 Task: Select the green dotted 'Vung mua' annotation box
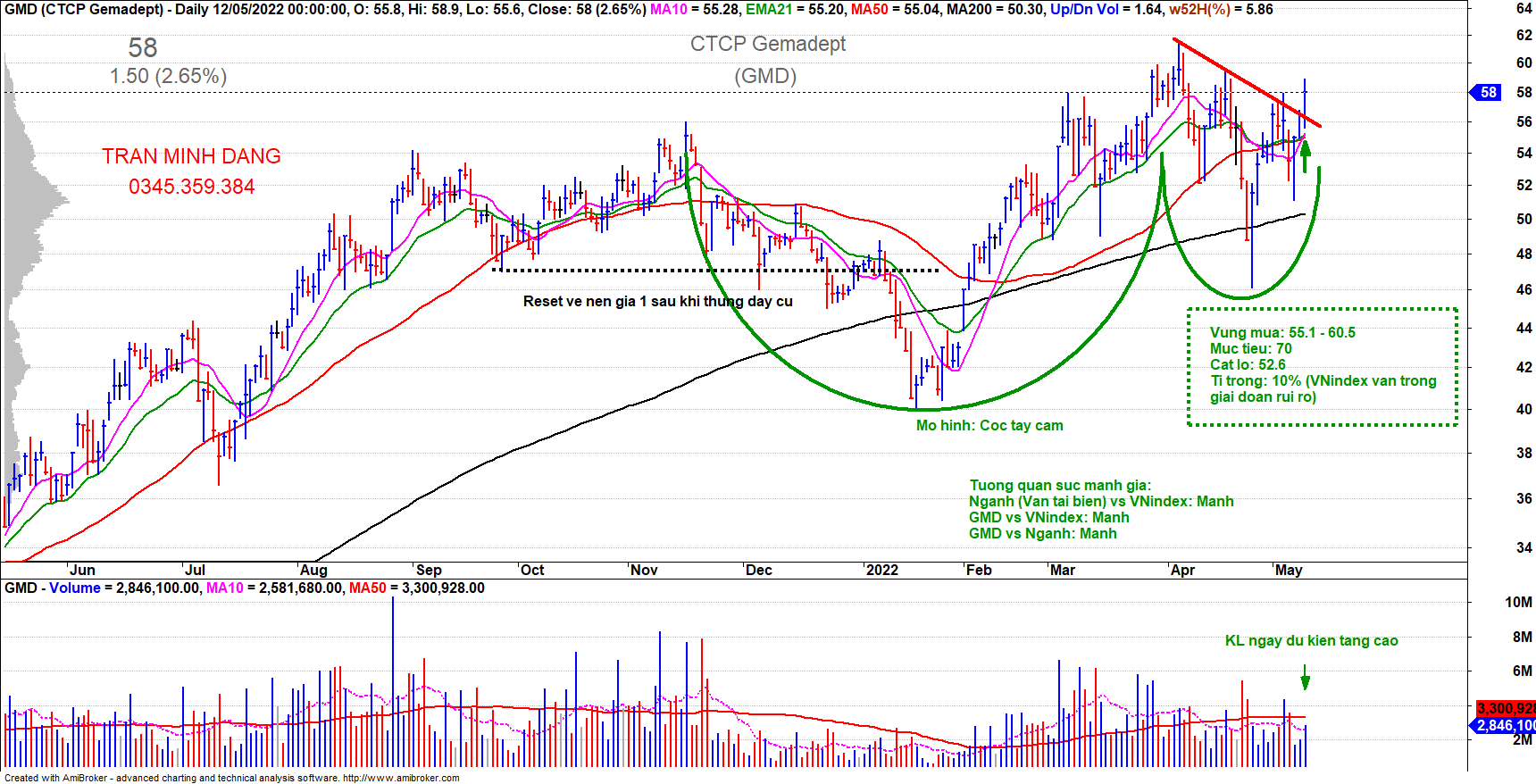tap(1322, 366)
